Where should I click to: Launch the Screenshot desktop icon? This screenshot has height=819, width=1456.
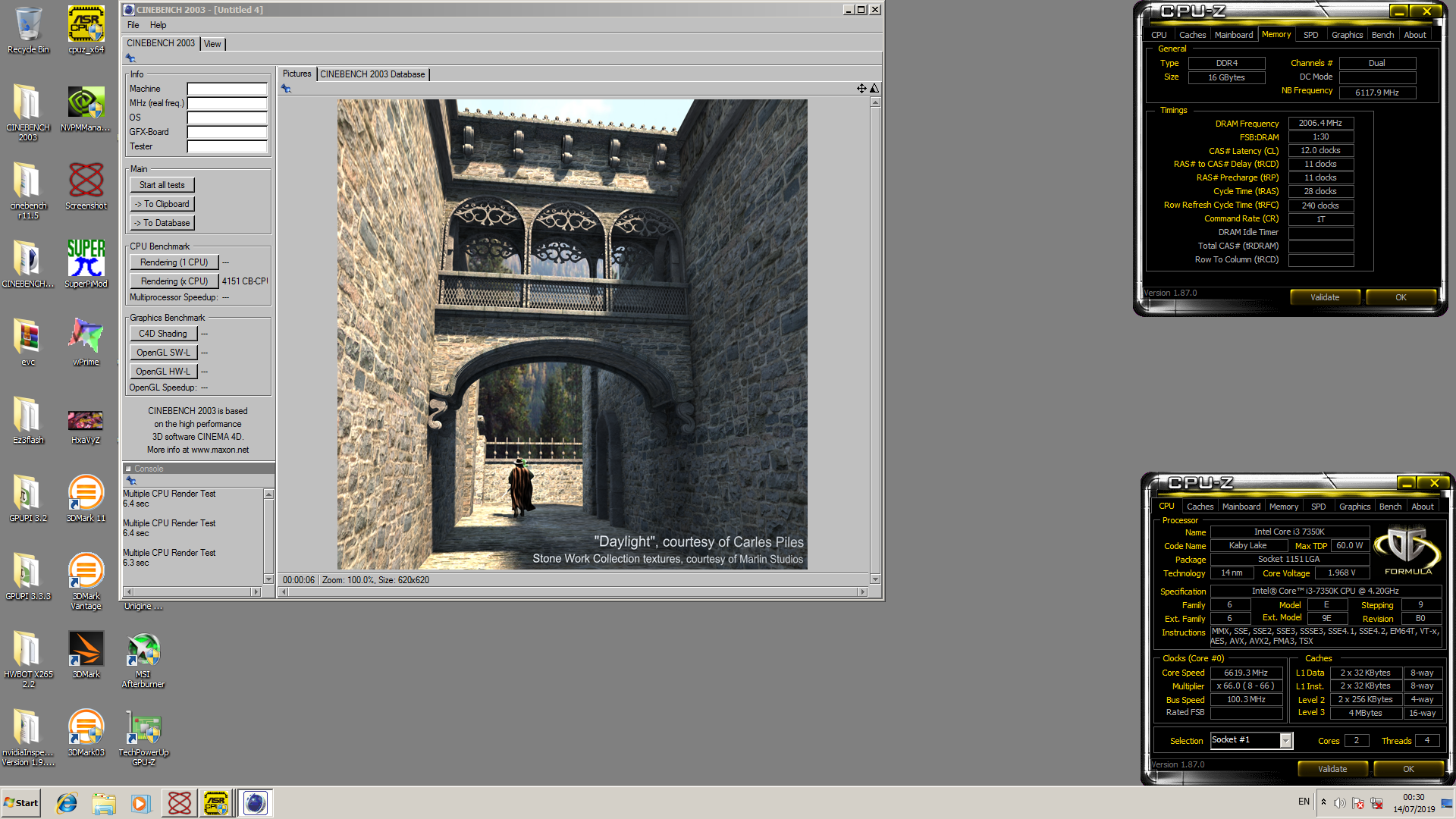pos(86,187)
